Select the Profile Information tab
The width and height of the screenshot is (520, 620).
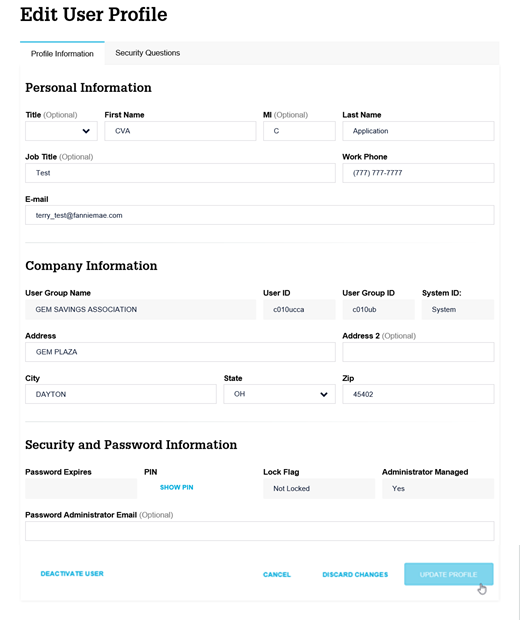pos(62,53)
